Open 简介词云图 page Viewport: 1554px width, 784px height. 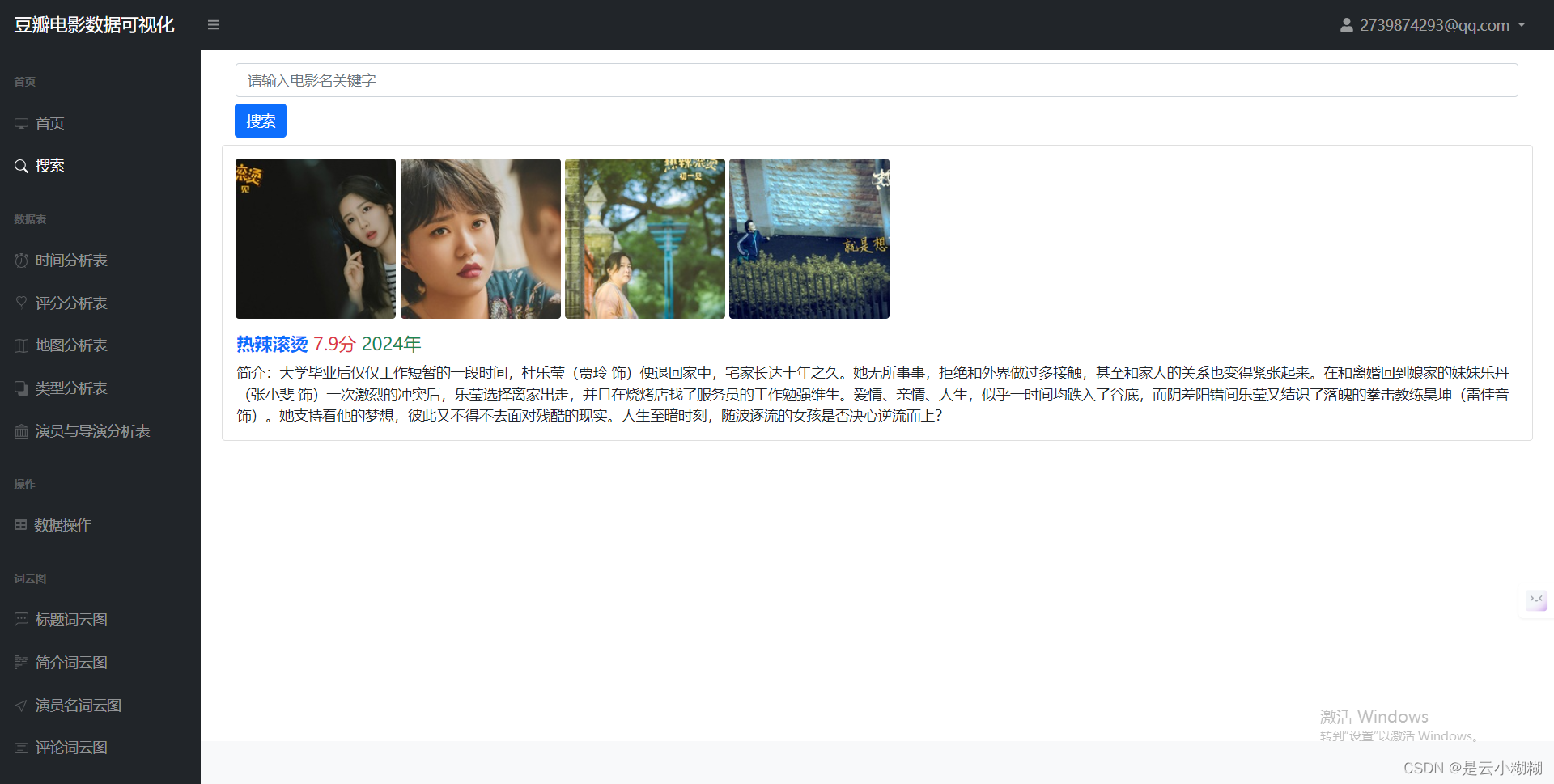(71, 663)
